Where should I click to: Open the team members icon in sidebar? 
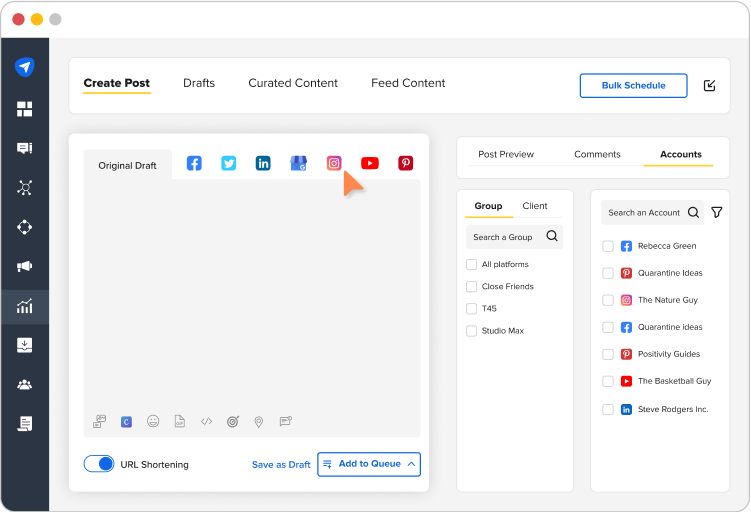(x=24, y=385)
